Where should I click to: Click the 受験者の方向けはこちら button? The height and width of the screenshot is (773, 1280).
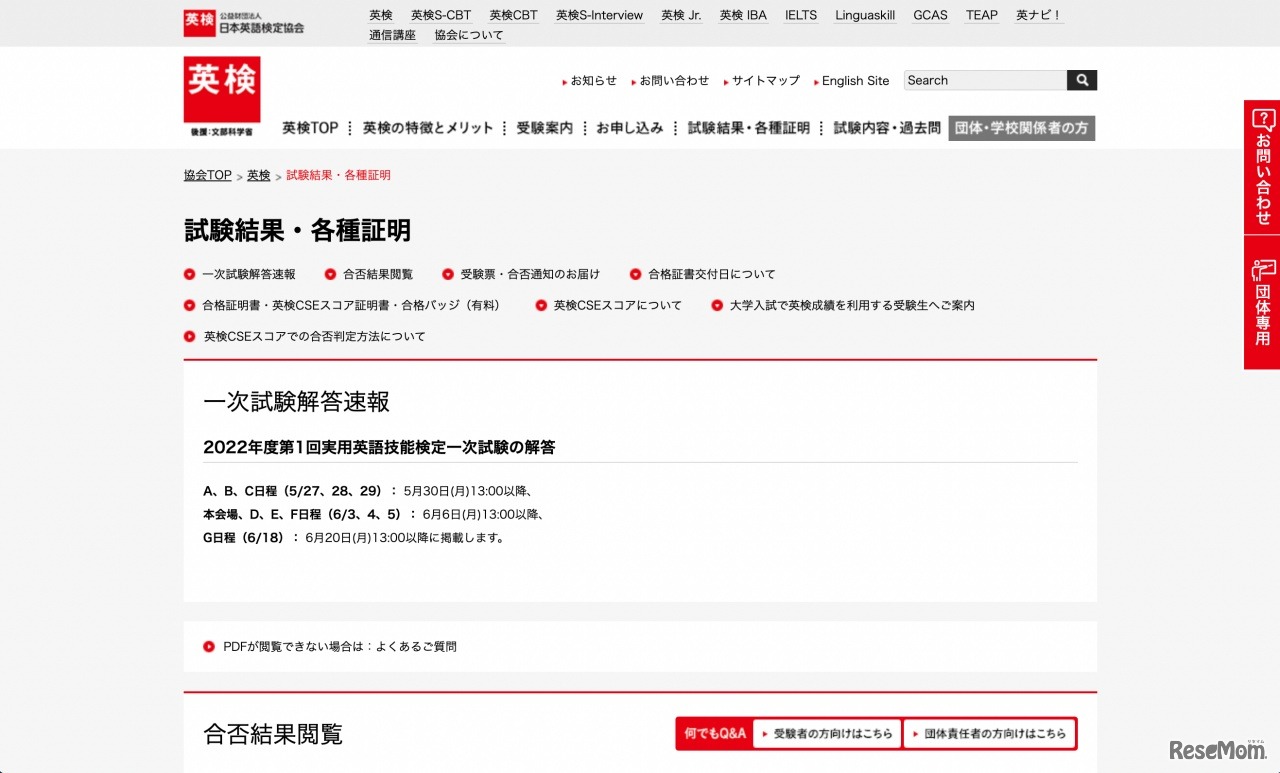(x=826, y=733)
